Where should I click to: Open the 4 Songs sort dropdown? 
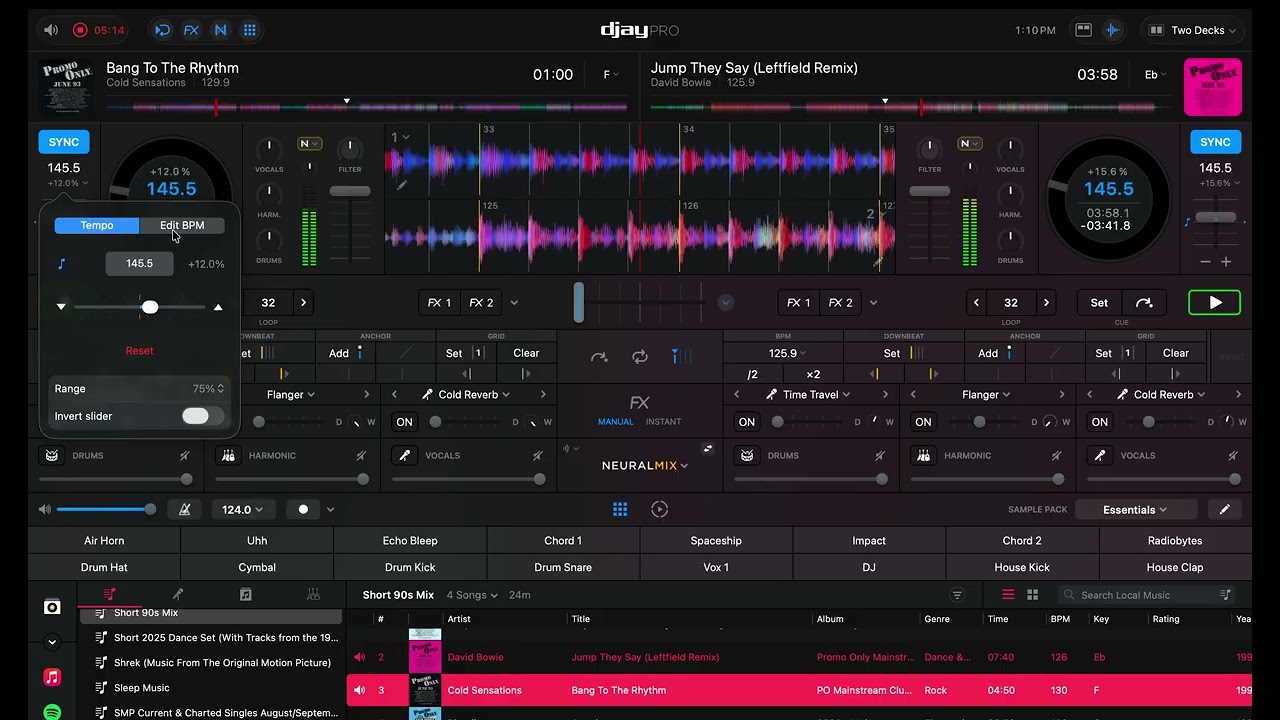472,595
